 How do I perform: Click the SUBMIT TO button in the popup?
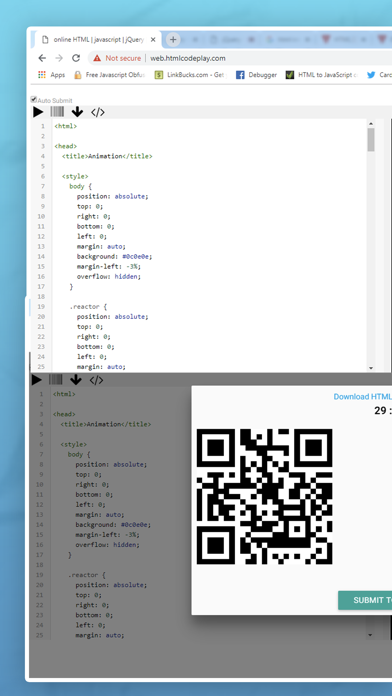click(x=365, y=600)
